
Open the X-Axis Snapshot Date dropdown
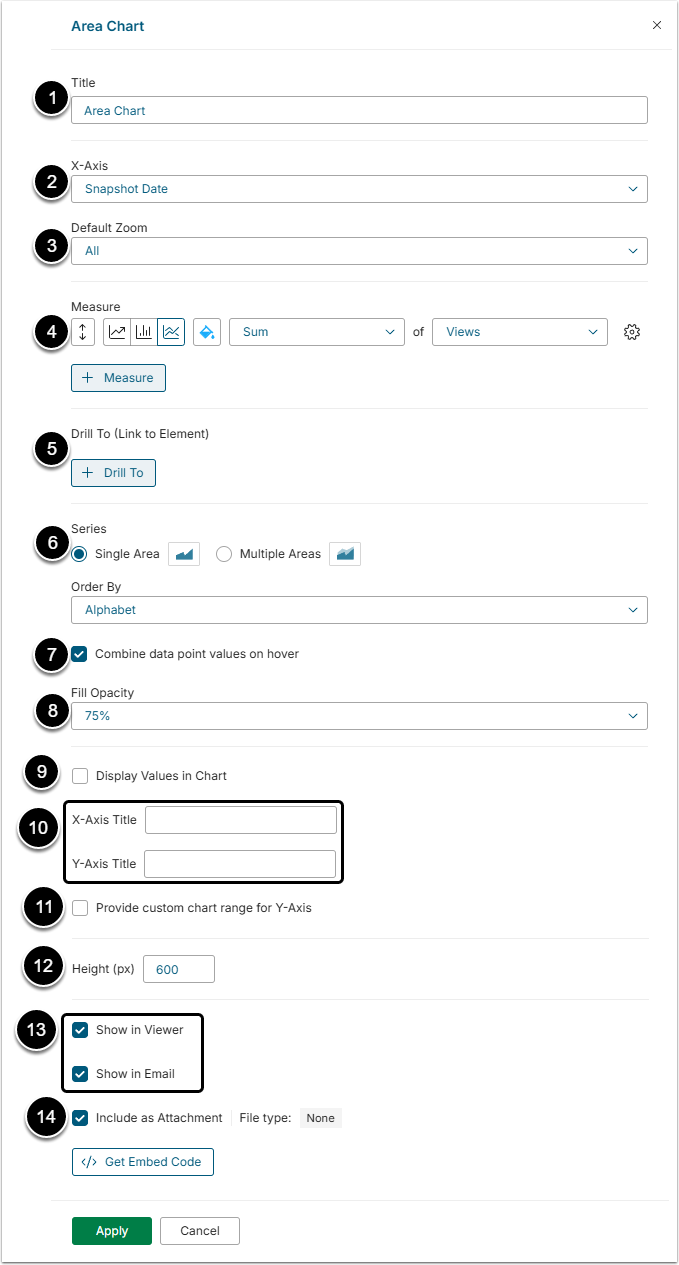[x=359, y=189]
